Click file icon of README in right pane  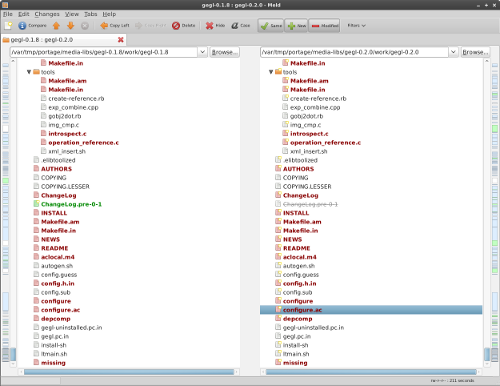point(278,248)
